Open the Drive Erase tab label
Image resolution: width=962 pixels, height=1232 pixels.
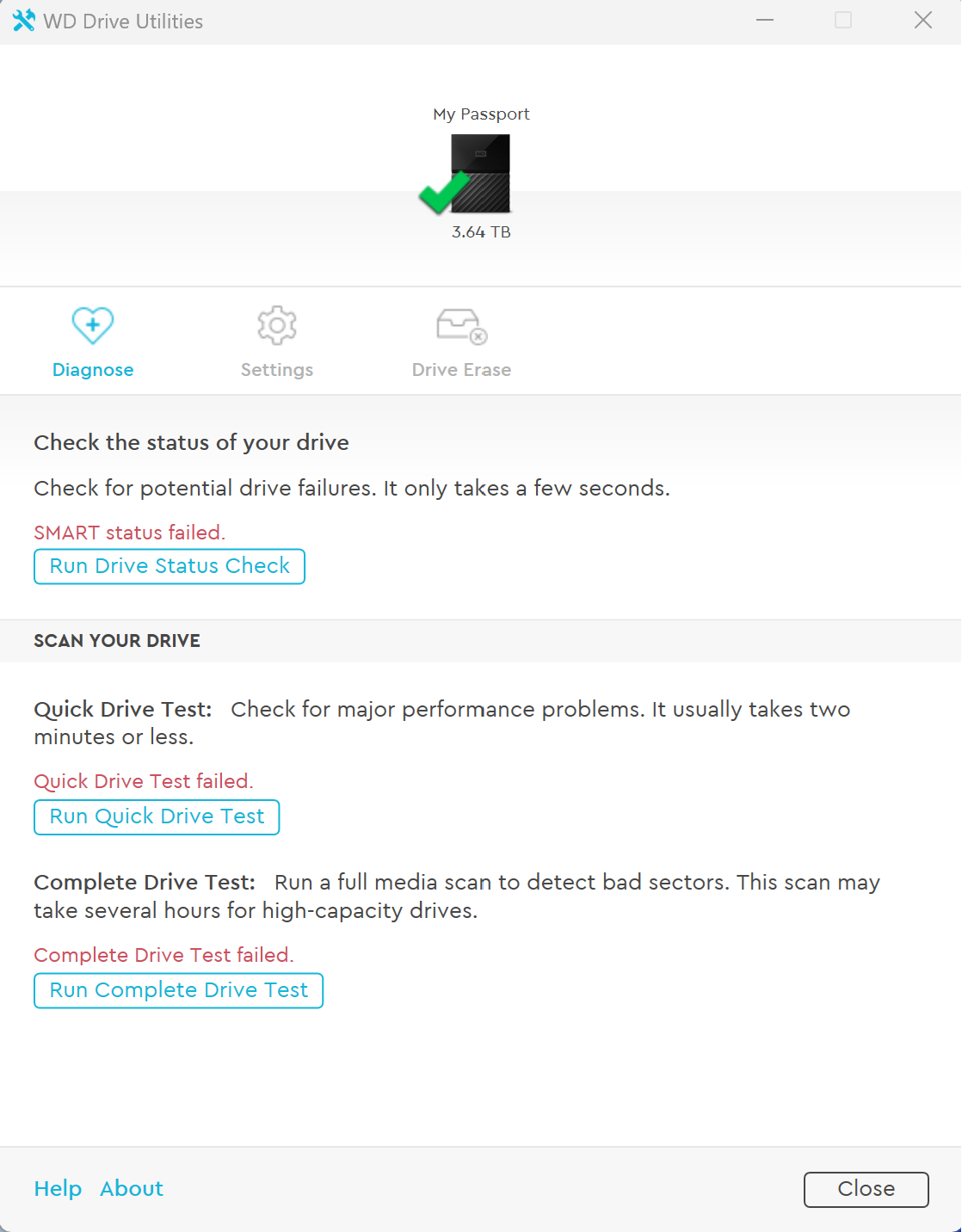pyautogui.click(x=461, y=370)
